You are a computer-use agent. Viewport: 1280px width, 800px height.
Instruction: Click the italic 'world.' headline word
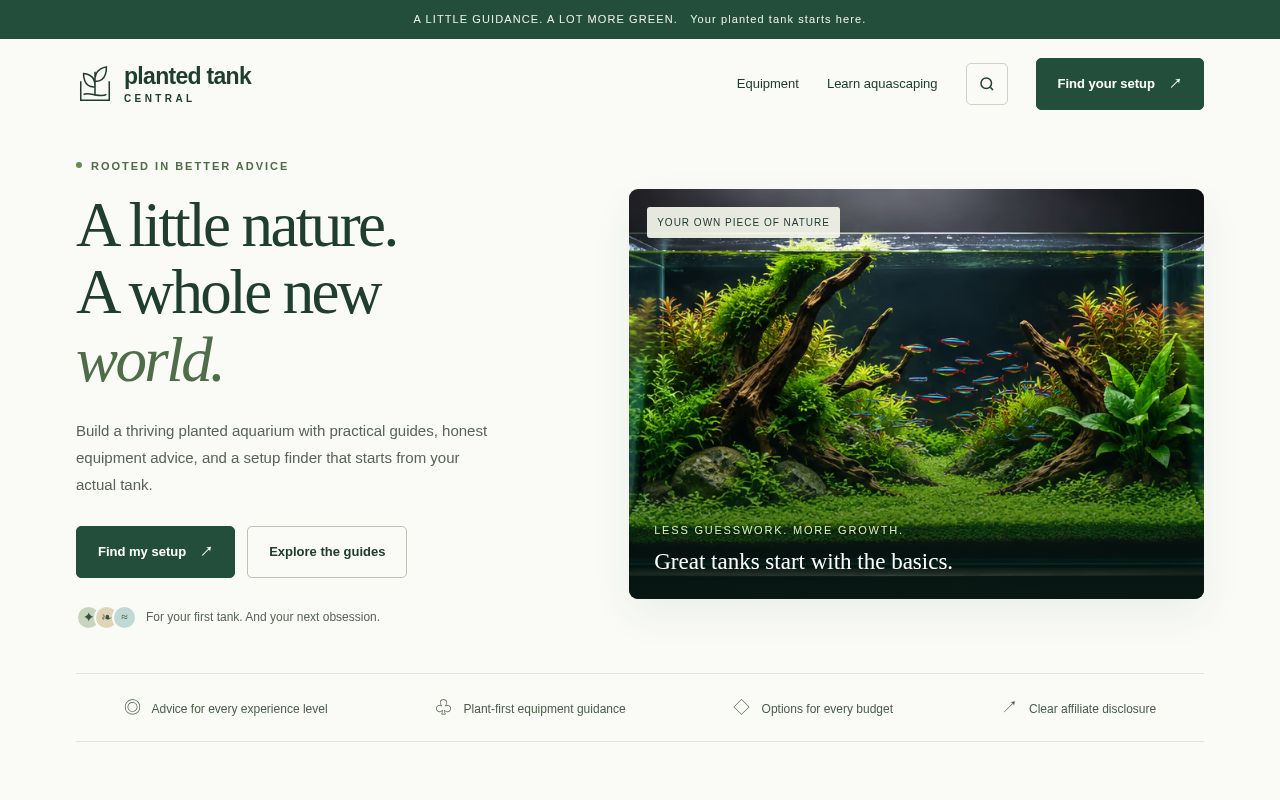[149, 360]
